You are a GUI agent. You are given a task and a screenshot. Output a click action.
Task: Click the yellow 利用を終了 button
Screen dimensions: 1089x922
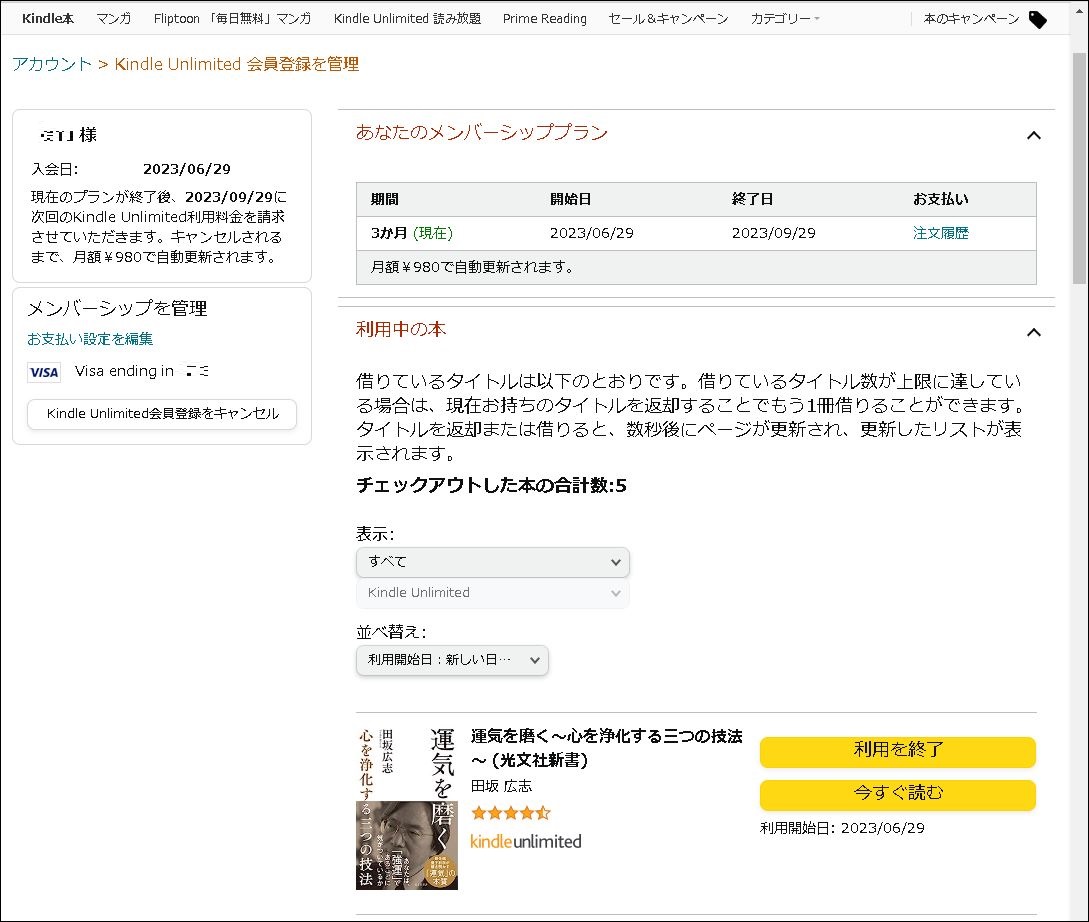click(x=897, y=751)
